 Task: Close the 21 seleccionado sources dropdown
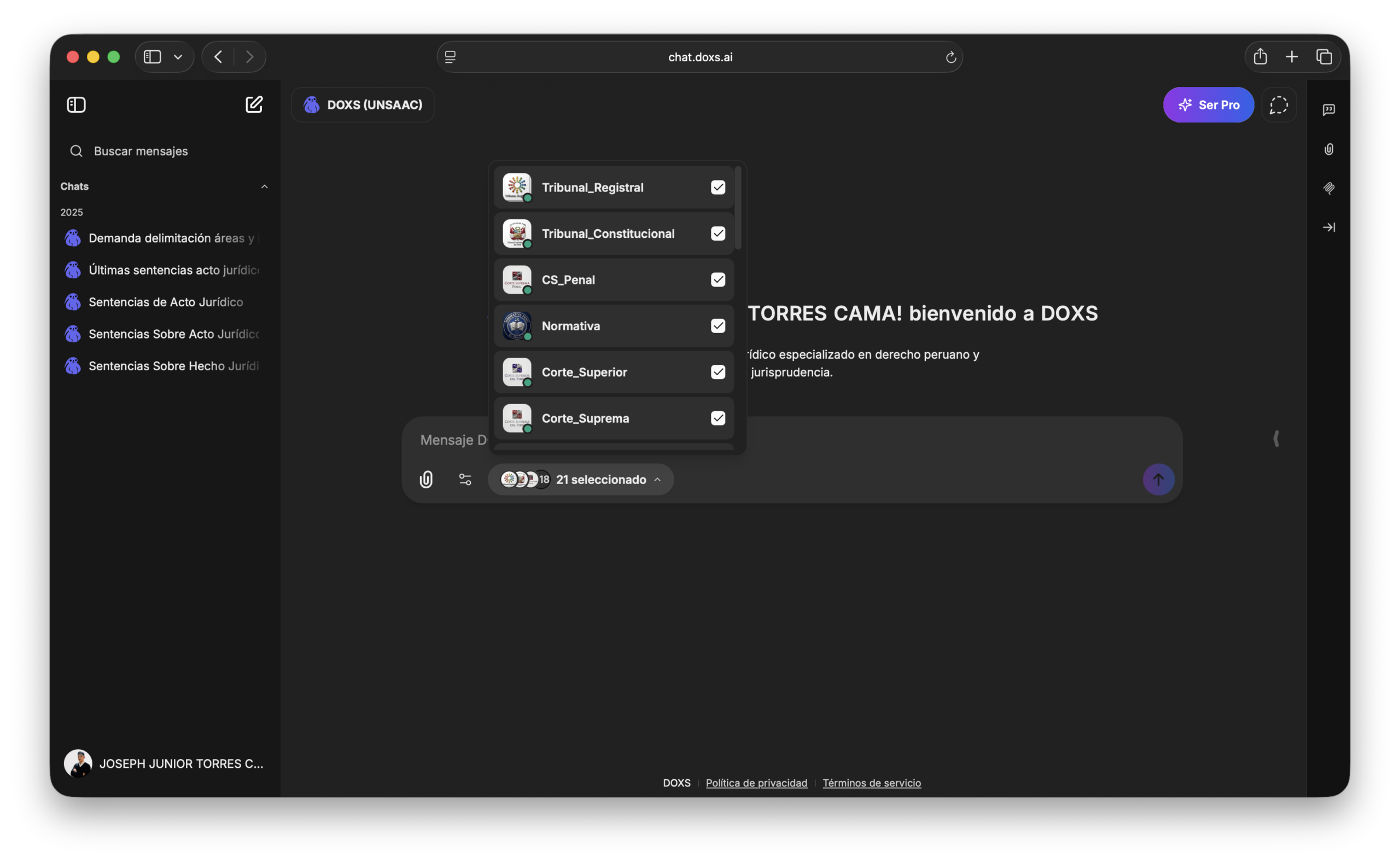click(580, 480)
